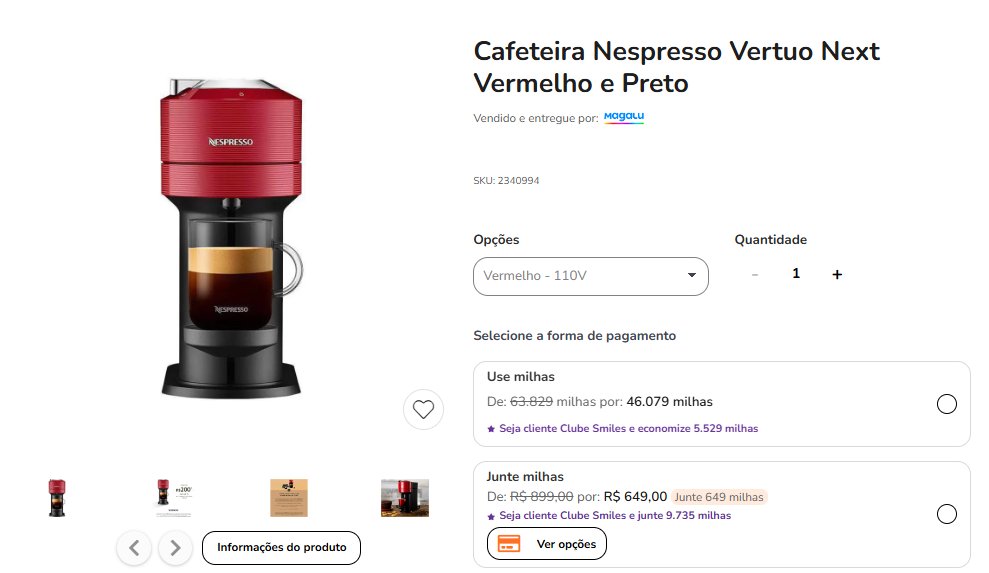The image size is (989, 573).
Task: Add product to favorites with heart icon
Action: (423, 410)
